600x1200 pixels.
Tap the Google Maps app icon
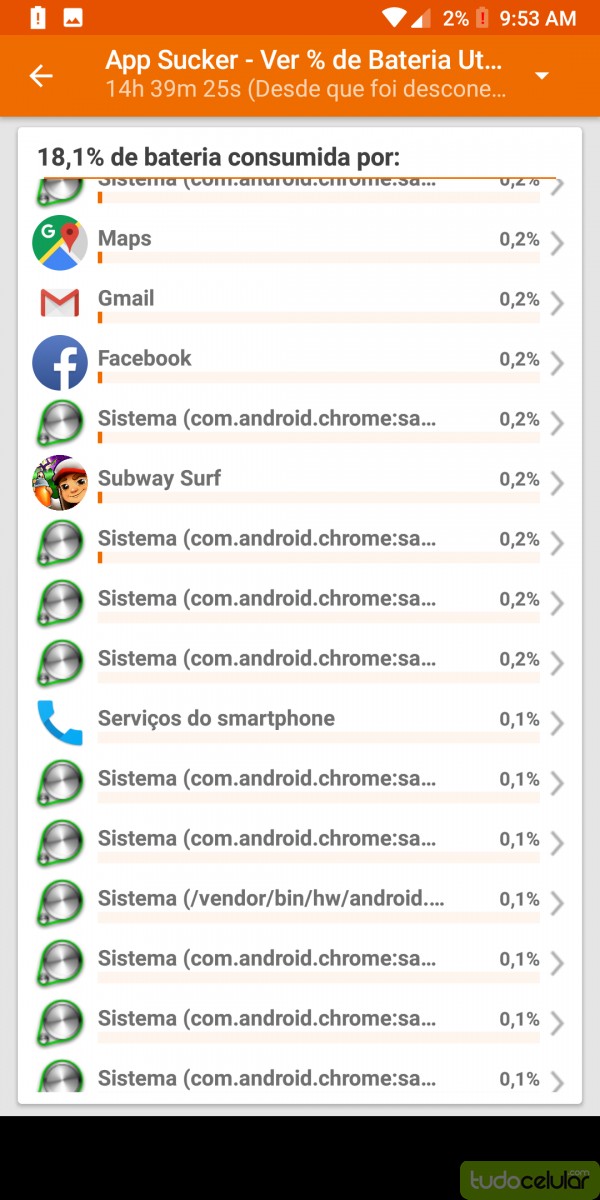click(x=60, y=243)
